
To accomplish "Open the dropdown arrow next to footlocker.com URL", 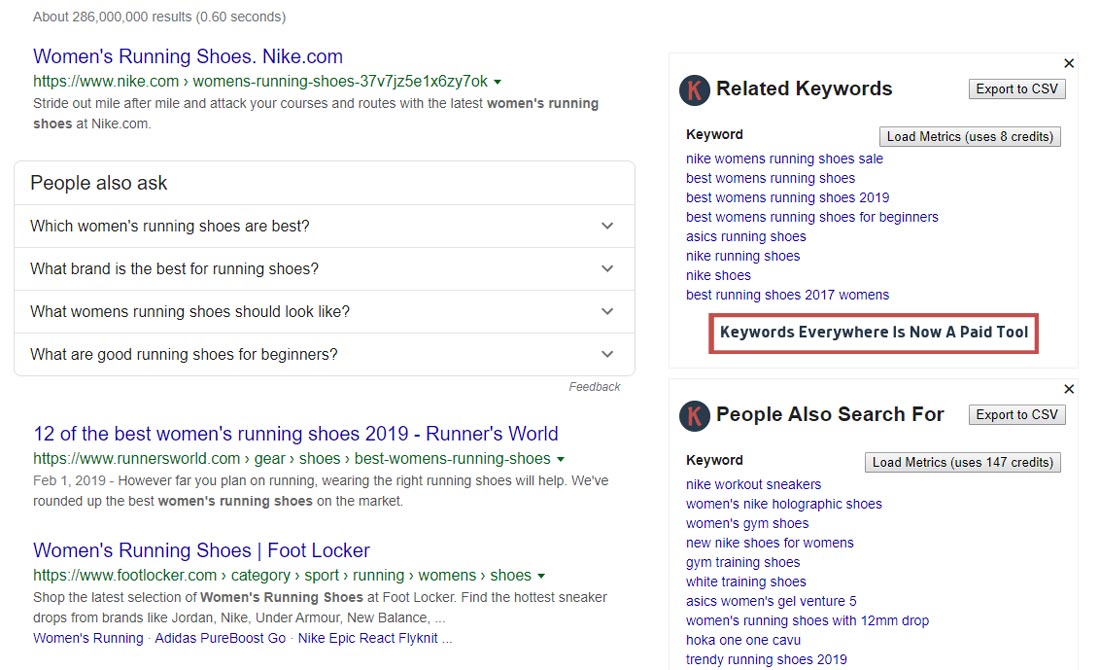I will [x=541, y=576].
